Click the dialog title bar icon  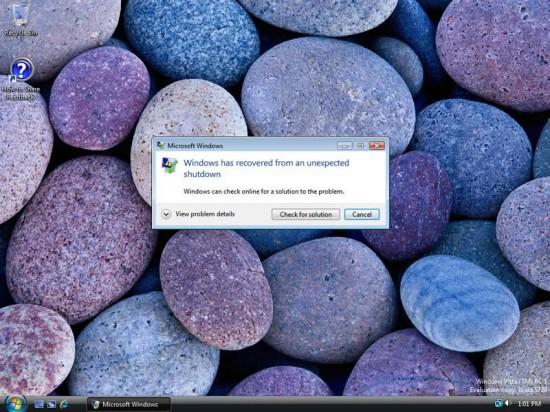161,146
